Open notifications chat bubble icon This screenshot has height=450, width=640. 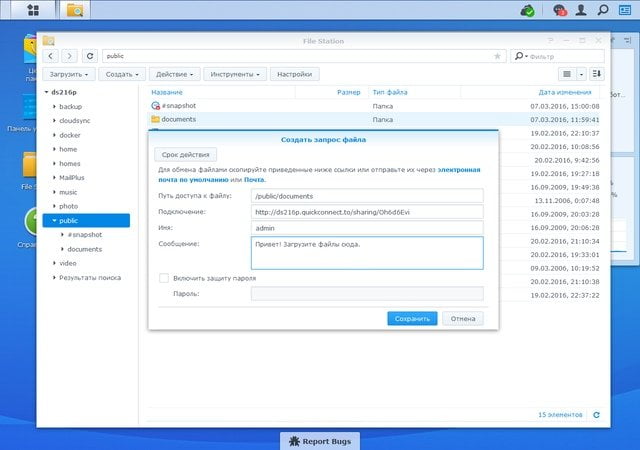pos(559,10)
